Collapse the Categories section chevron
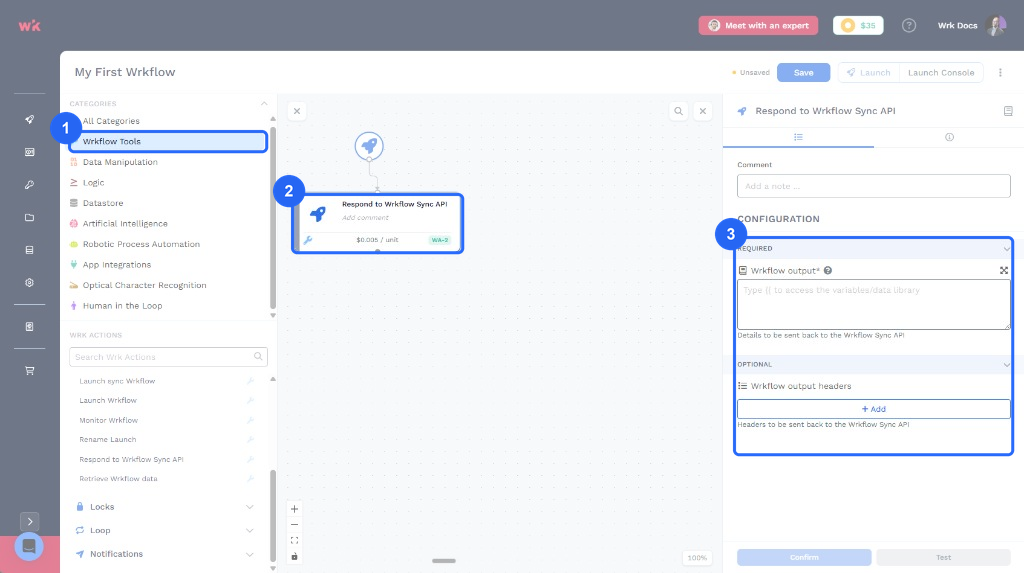 click(264, 103)
